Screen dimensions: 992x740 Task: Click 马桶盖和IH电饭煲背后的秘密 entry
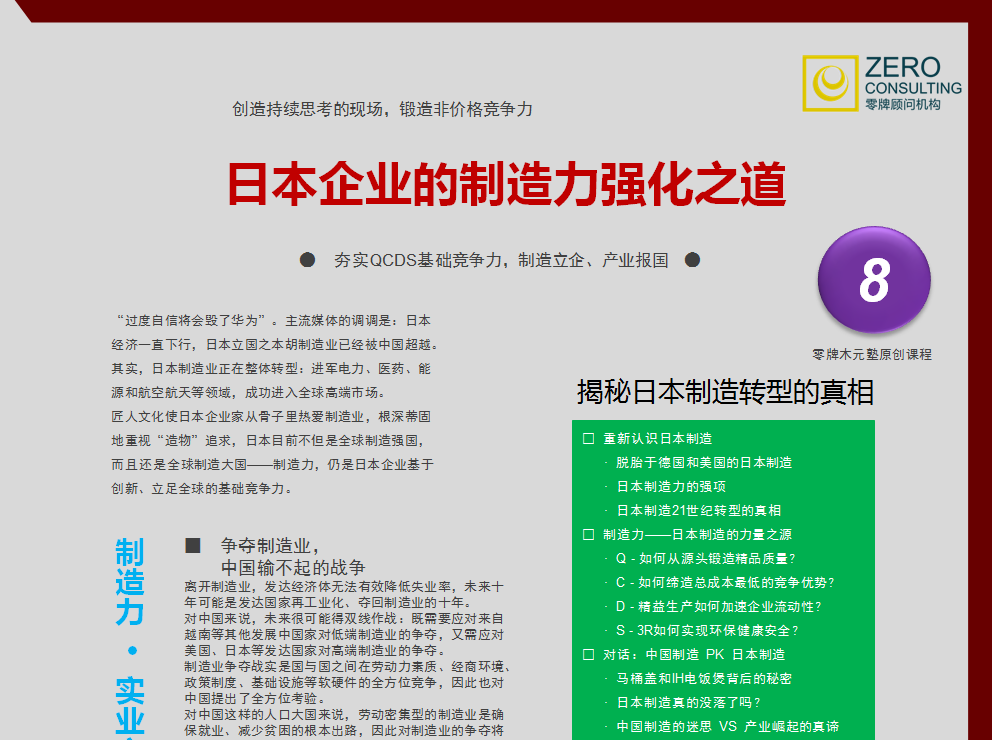704,679
